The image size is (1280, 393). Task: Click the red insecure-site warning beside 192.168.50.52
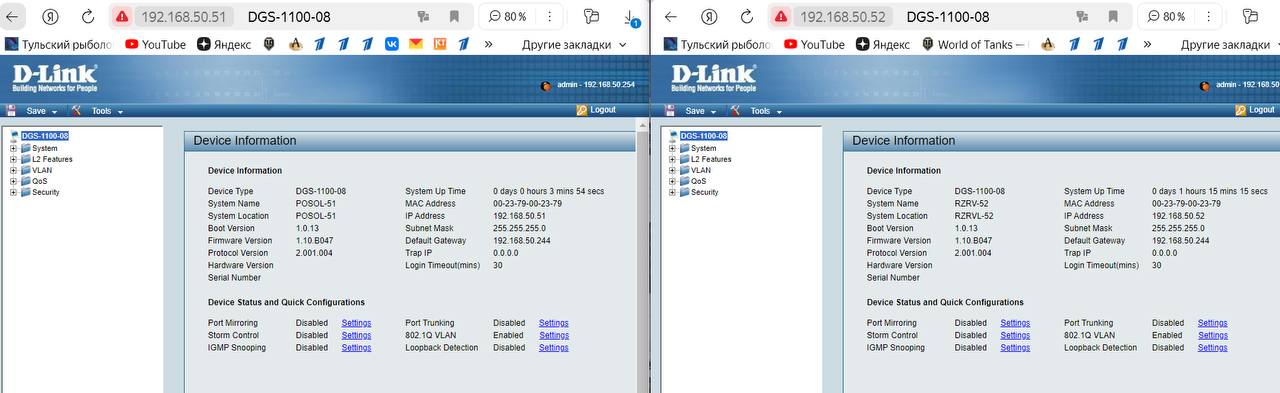[781, 16]
